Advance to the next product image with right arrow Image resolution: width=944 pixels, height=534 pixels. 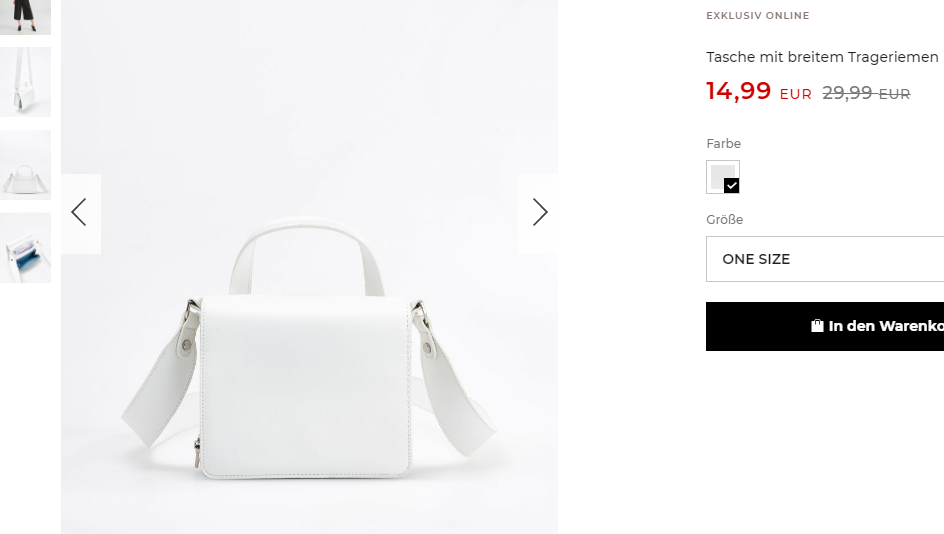click(x=538, y=213)
